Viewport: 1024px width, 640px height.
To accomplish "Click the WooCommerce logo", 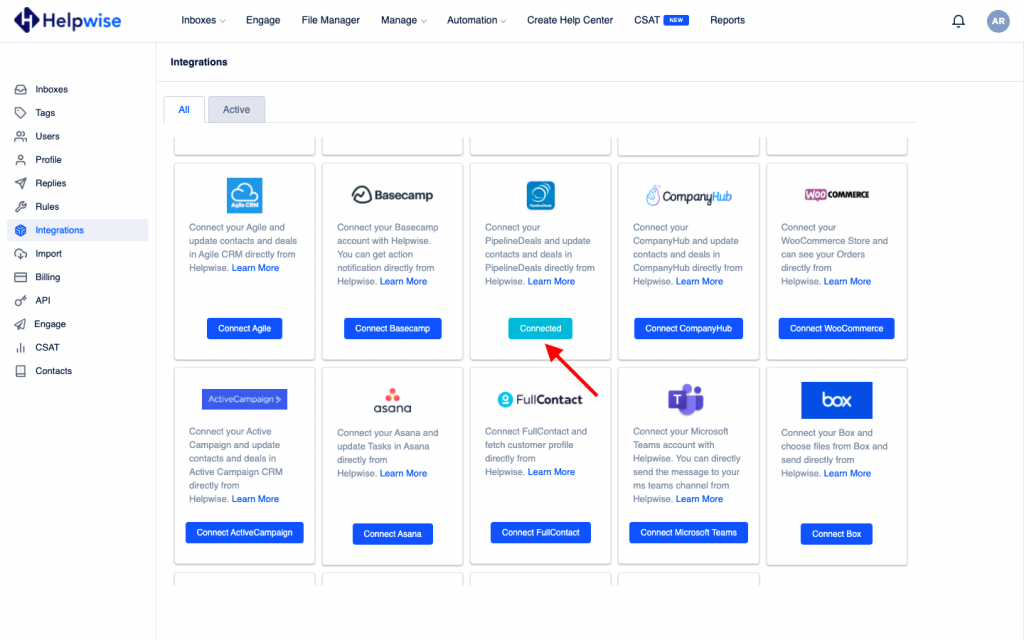I will click(x=837, y=195).
